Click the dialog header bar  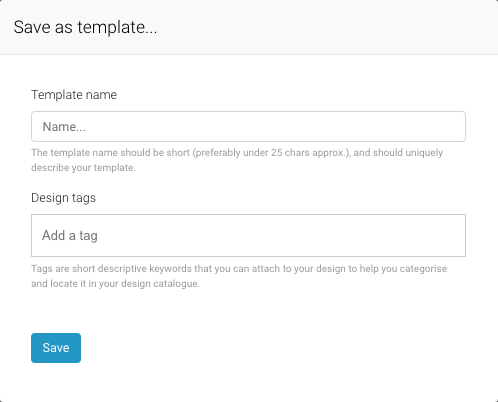tap(249, 27)
